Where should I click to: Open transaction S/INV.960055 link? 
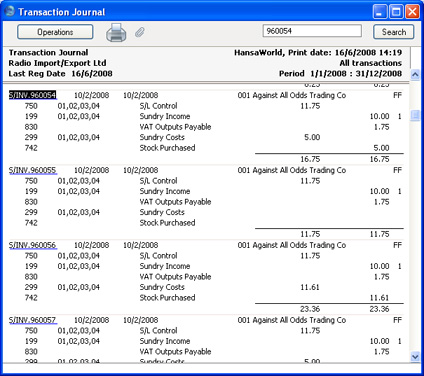32,170
